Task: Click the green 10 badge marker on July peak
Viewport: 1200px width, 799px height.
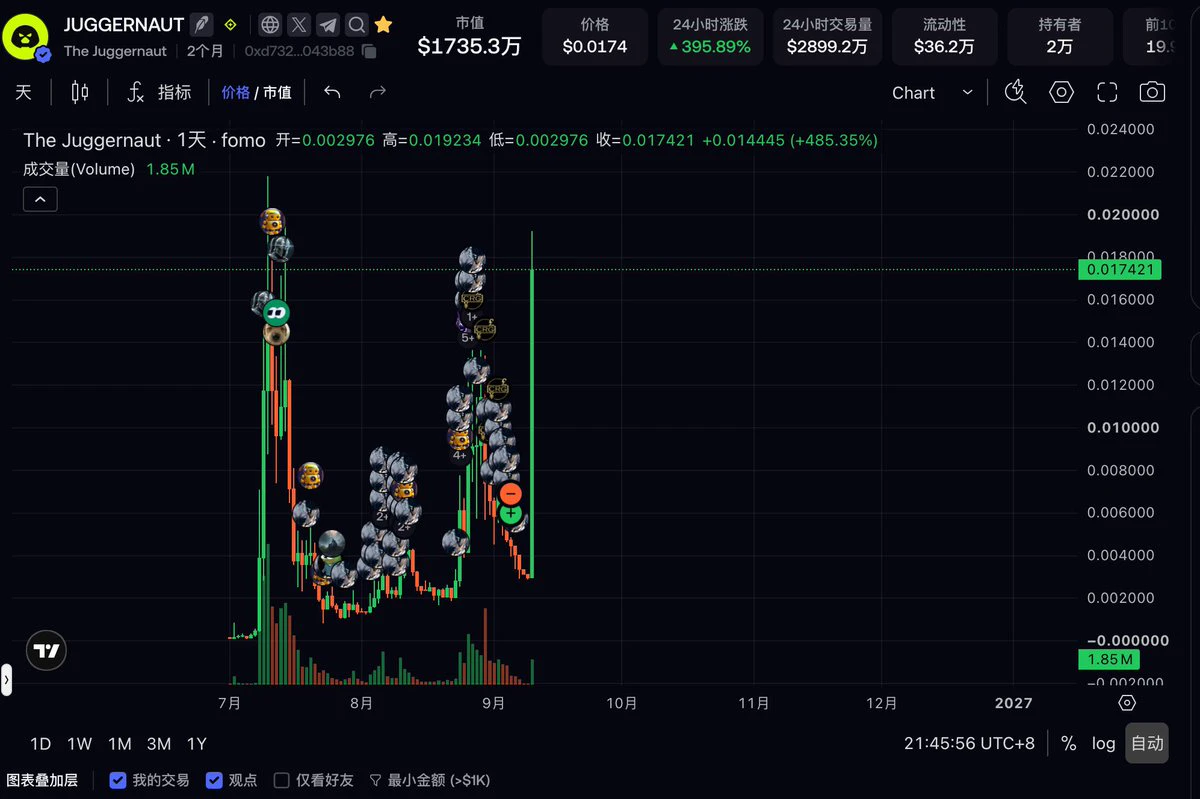Action: point(276,313)
